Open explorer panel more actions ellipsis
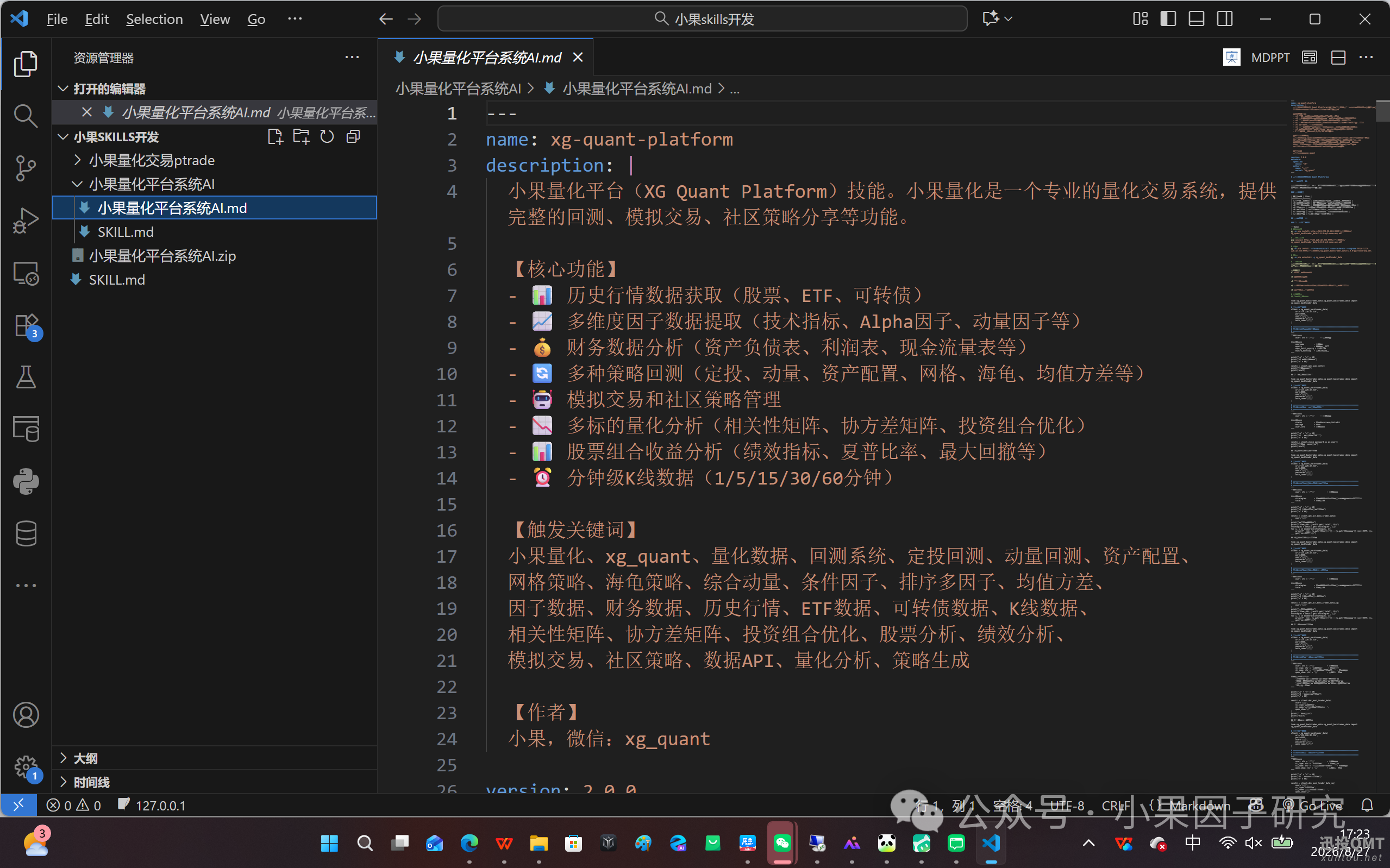1390x868 pixels. click(352, 58)
